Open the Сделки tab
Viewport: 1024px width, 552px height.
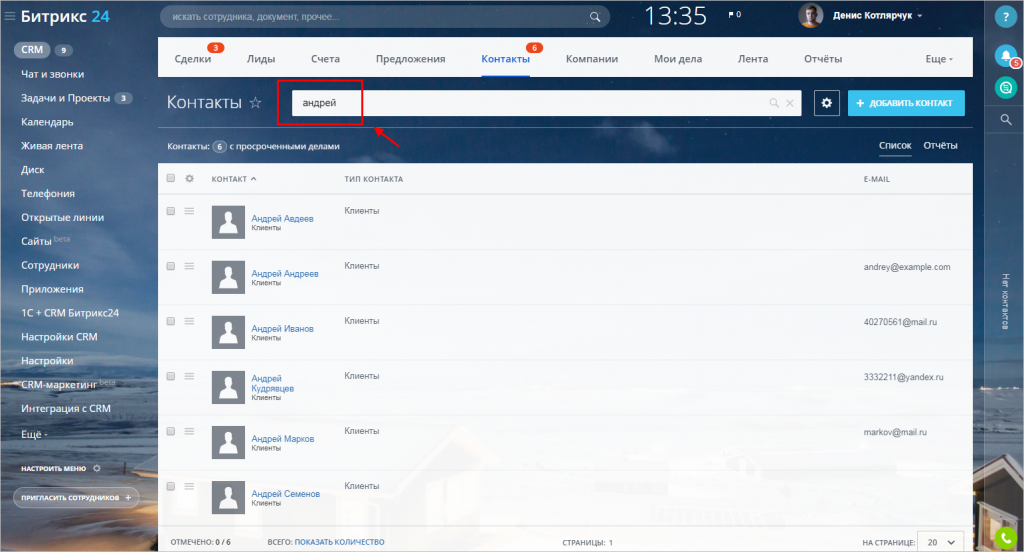pos(193,59)
